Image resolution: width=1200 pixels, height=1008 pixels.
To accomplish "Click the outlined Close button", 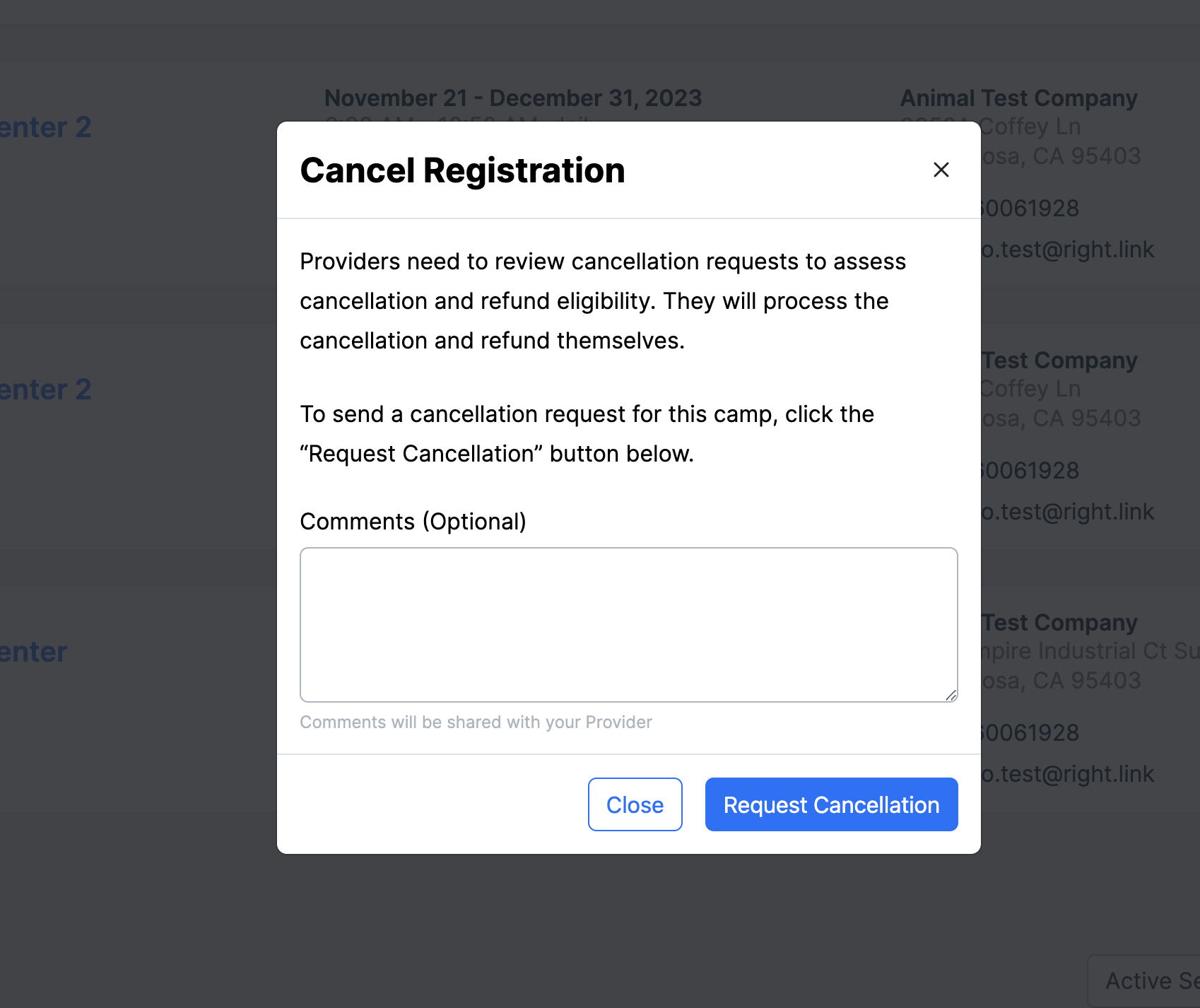I will pos(635,804).
